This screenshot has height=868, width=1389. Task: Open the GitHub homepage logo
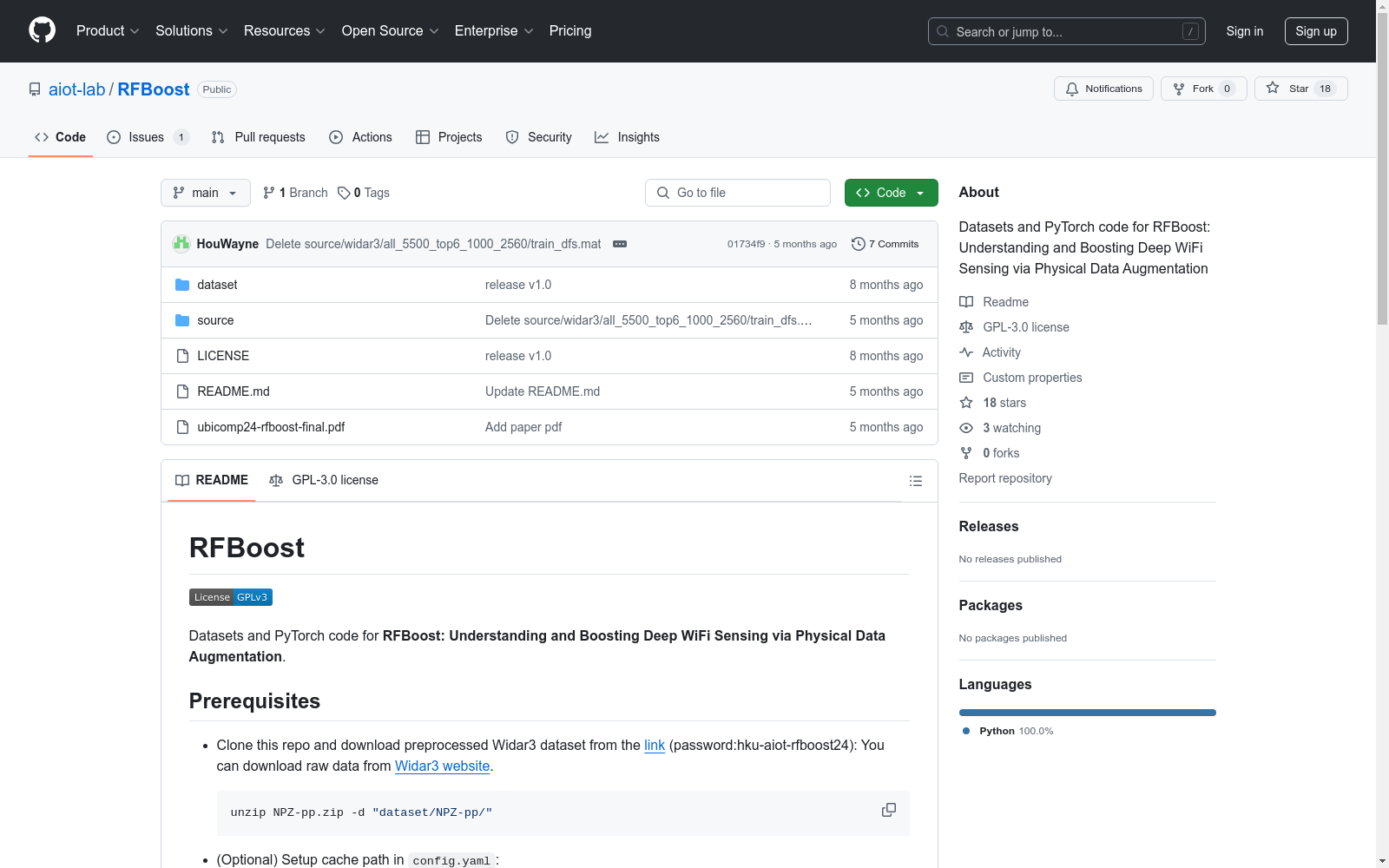pos(42,30)
